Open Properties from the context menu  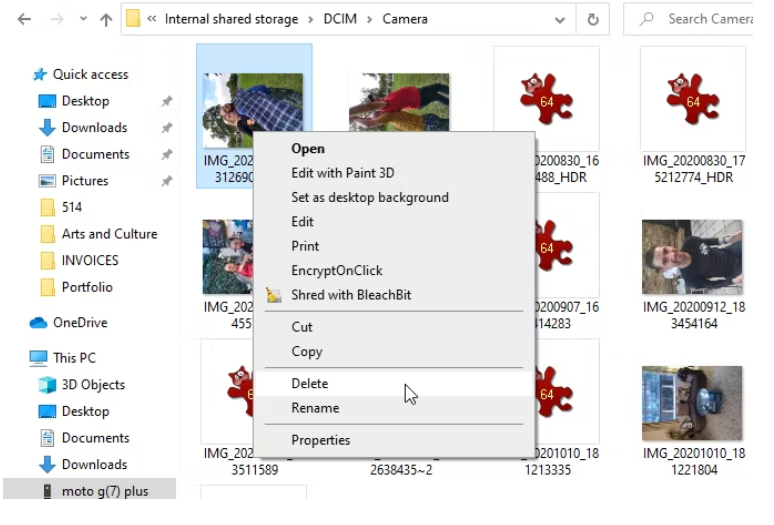click(320, 440)
